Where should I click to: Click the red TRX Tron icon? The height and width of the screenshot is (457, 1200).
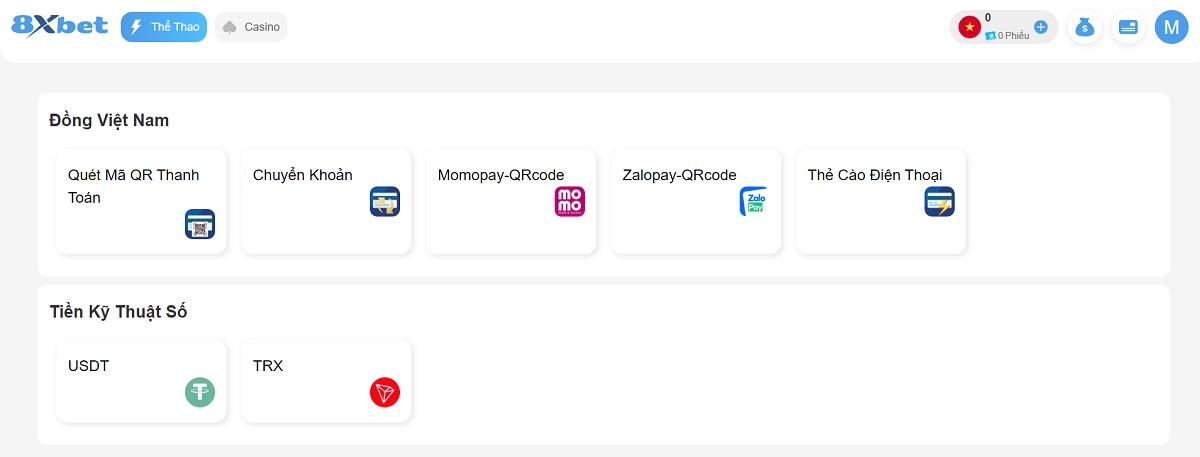385,392
